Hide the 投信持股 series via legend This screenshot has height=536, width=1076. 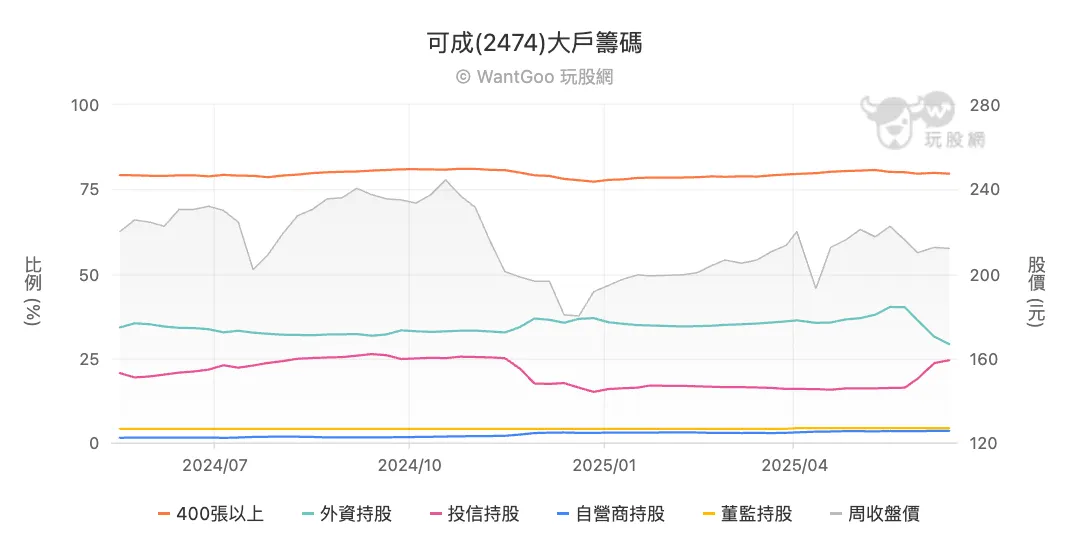(x=484, y=514)
